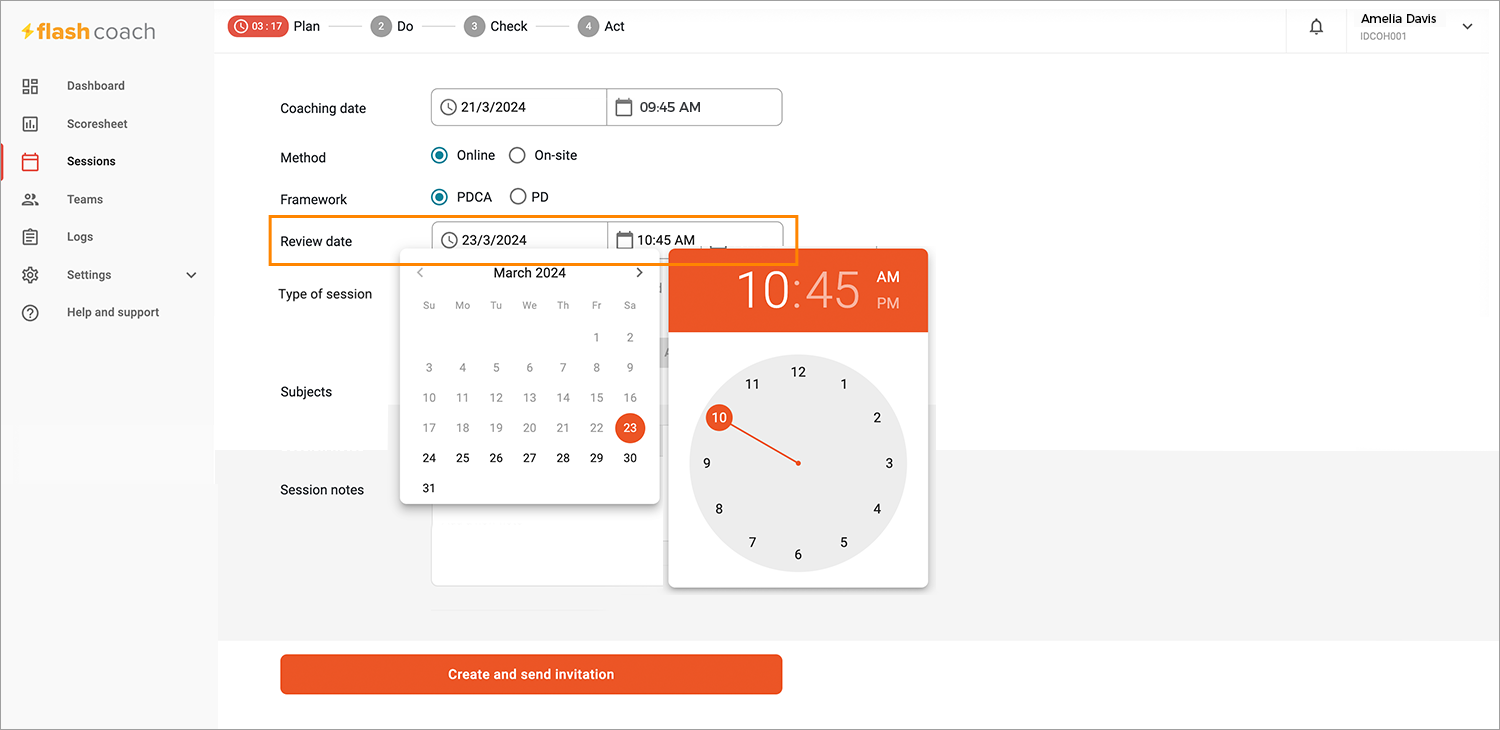Image resolution: width=1500 pixels, height=730 pixels.
Task: Select March 24 in the calendar
Action: (429, 458)
